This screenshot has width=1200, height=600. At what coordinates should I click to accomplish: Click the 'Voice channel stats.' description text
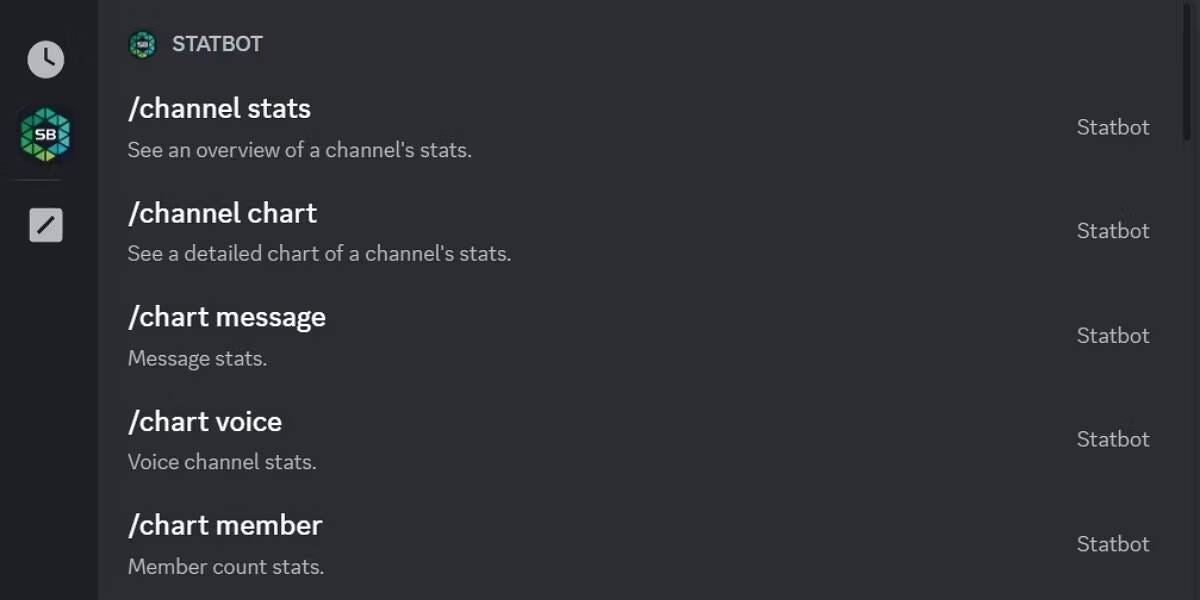click(221, 462)
